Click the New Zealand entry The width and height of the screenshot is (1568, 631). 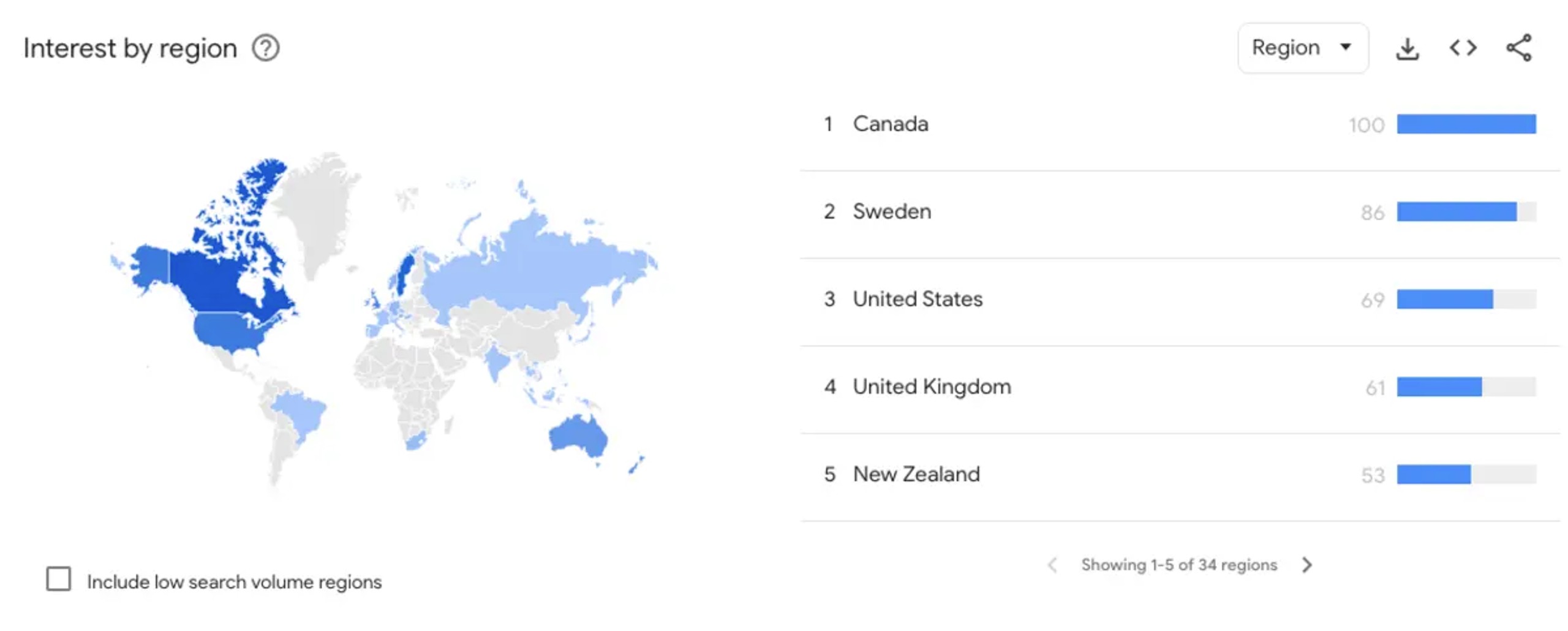pos(916,474)
